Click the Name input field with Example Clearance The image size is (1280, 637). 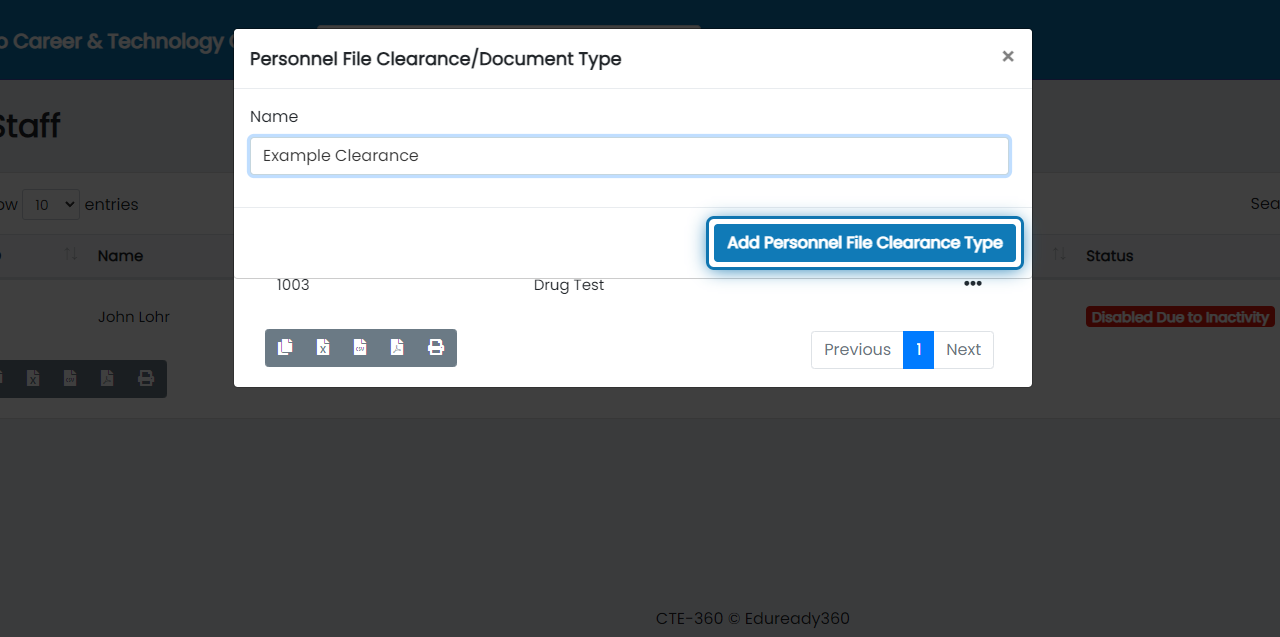629,156
